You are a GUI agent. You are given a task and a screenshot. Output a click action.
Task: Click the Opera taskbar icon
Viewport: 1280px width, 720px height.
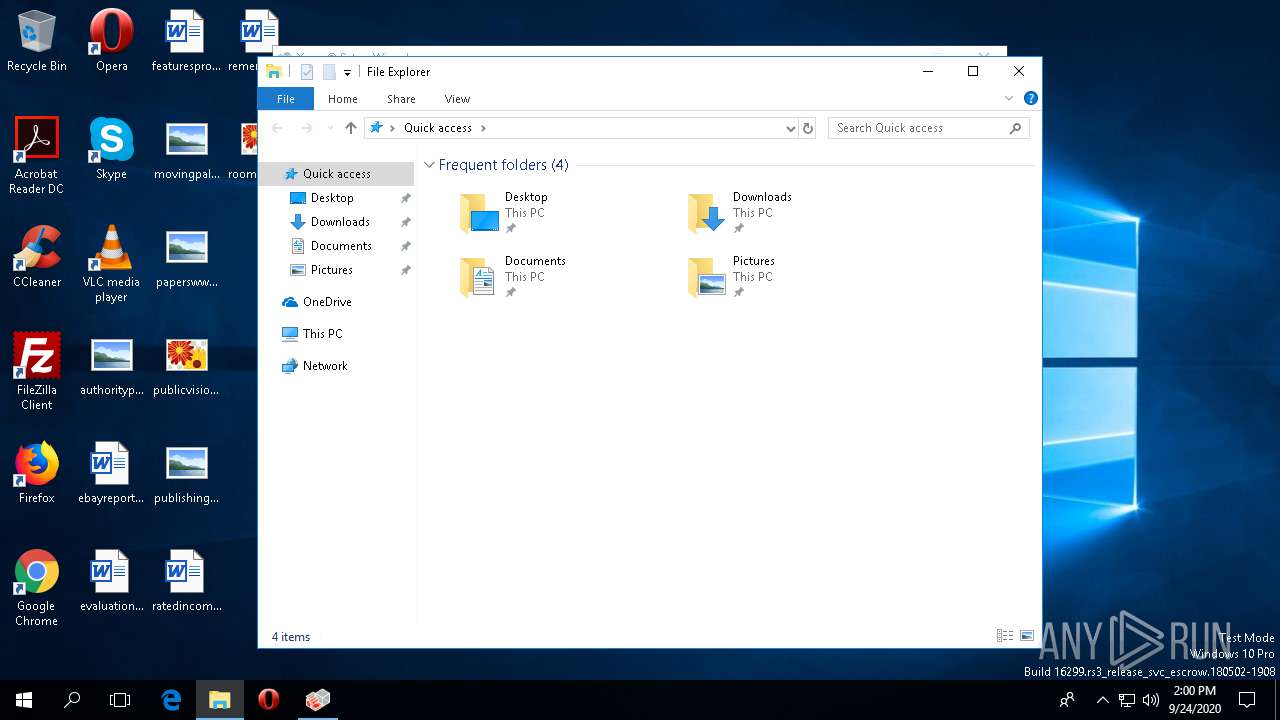click(268, 700)
